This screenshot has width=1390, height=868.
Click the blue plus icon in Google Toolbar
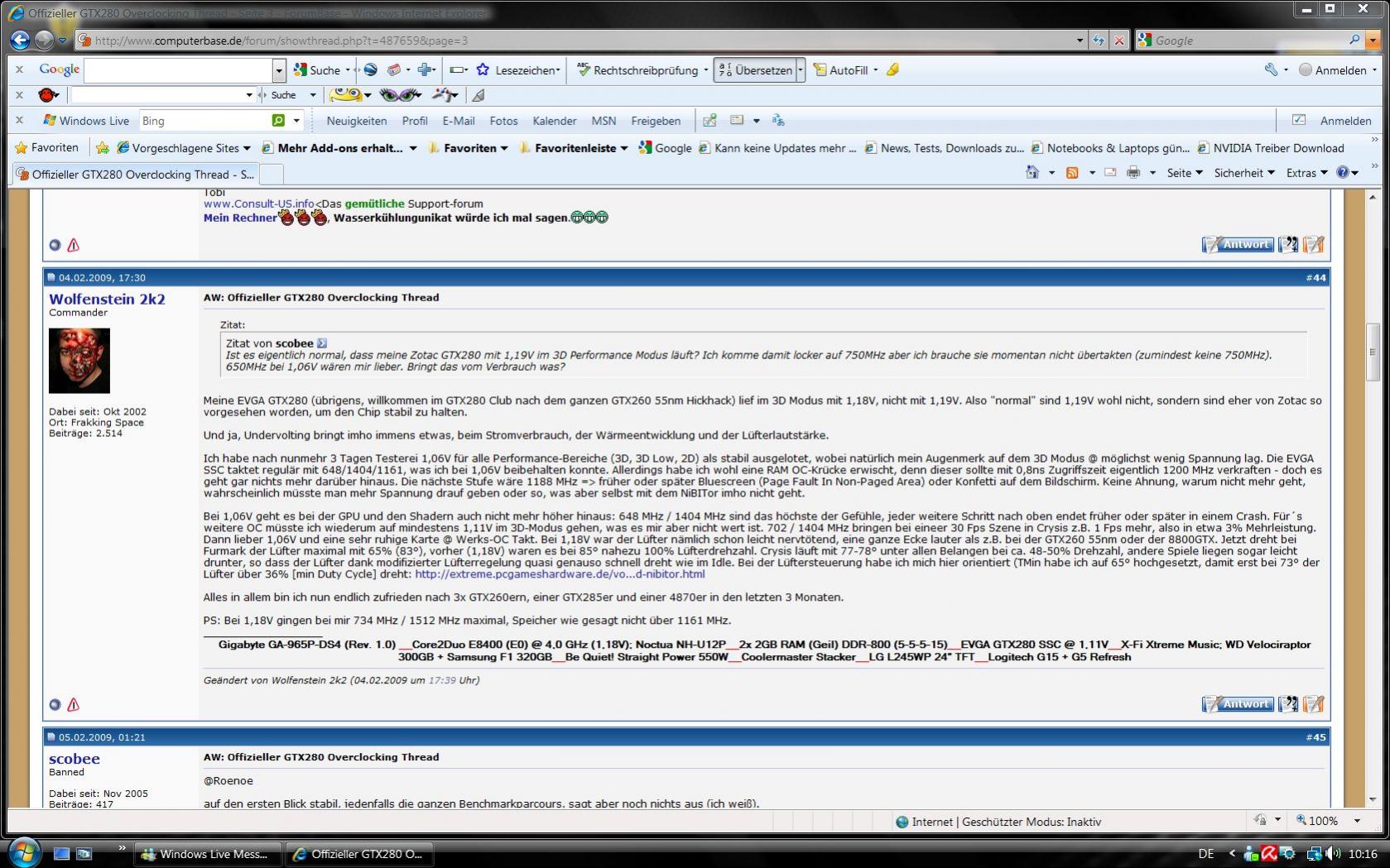coord(426,70)
